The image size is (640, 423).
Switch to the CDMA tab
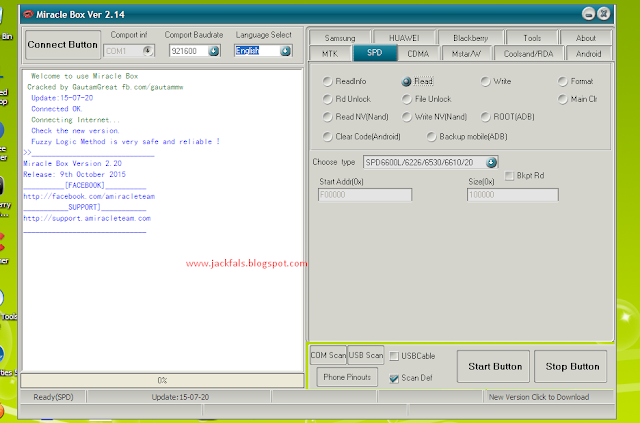coord(418,53)
